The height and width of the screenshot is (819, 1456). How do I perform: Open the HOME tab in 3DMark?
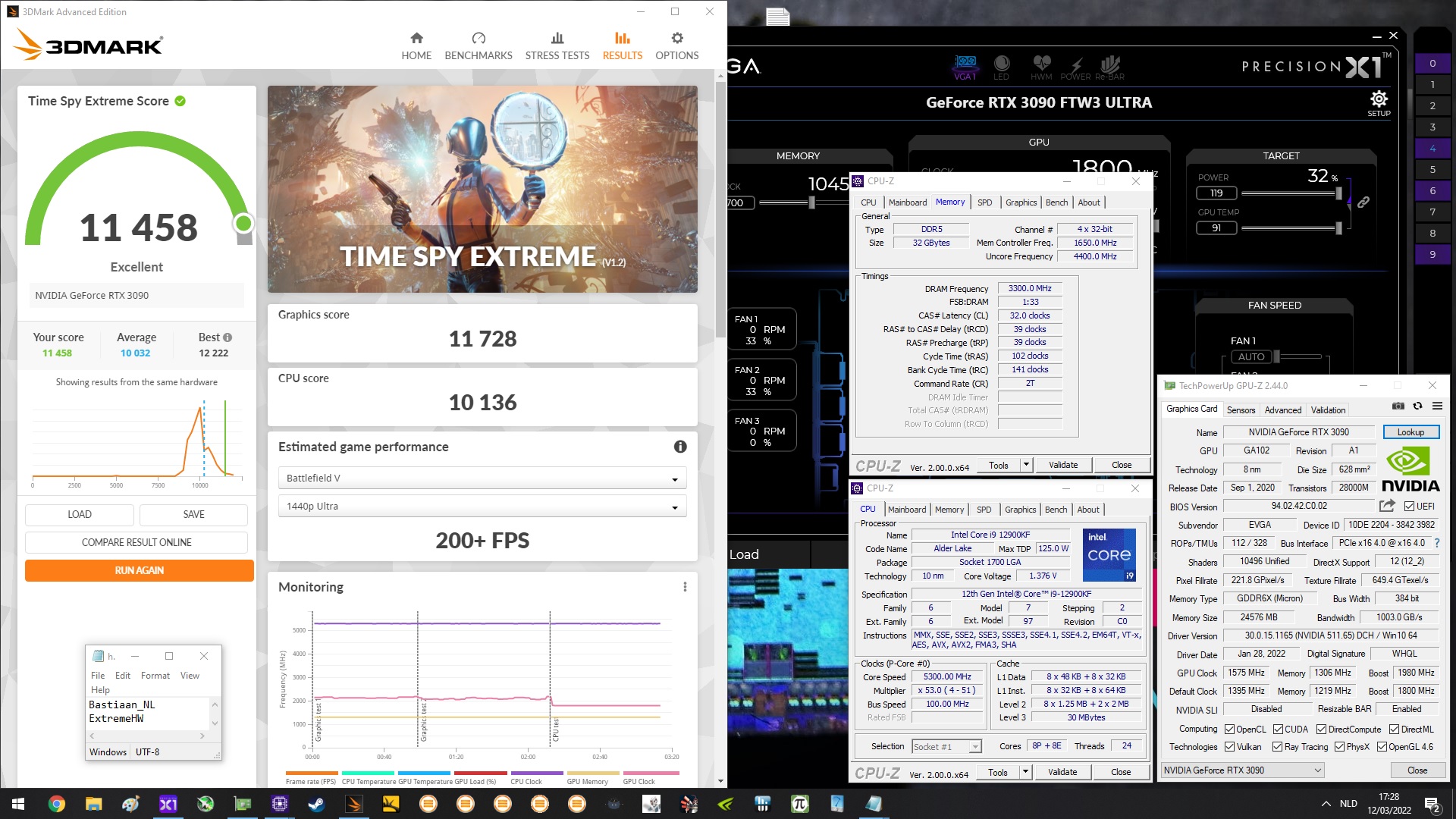pyautogui.click(x=416, y=46)
